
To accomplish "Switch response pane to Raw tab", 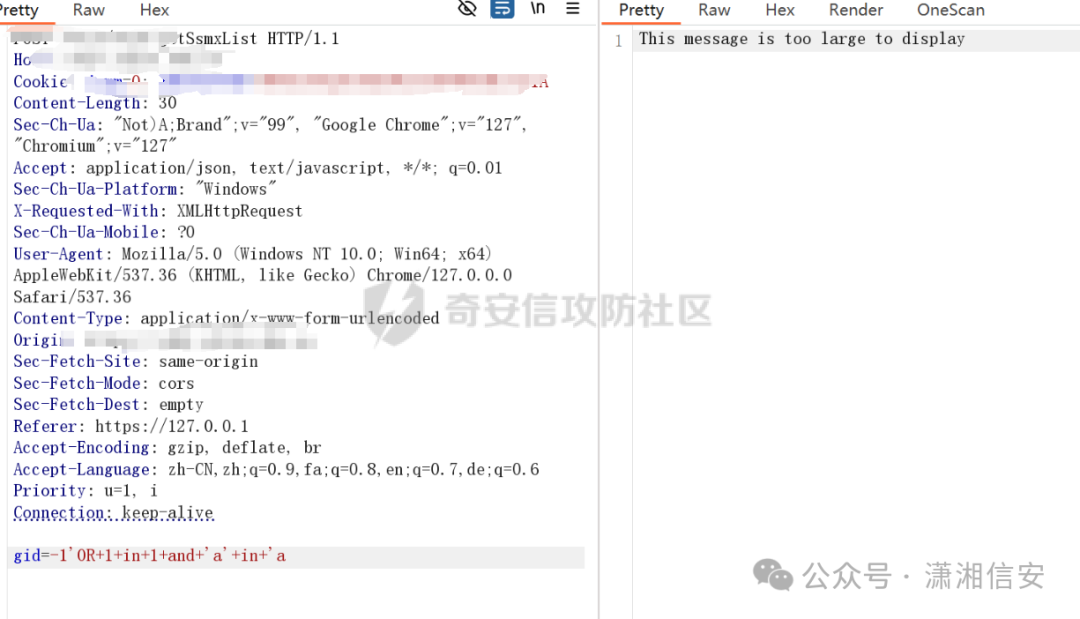I will pos(714,10).
